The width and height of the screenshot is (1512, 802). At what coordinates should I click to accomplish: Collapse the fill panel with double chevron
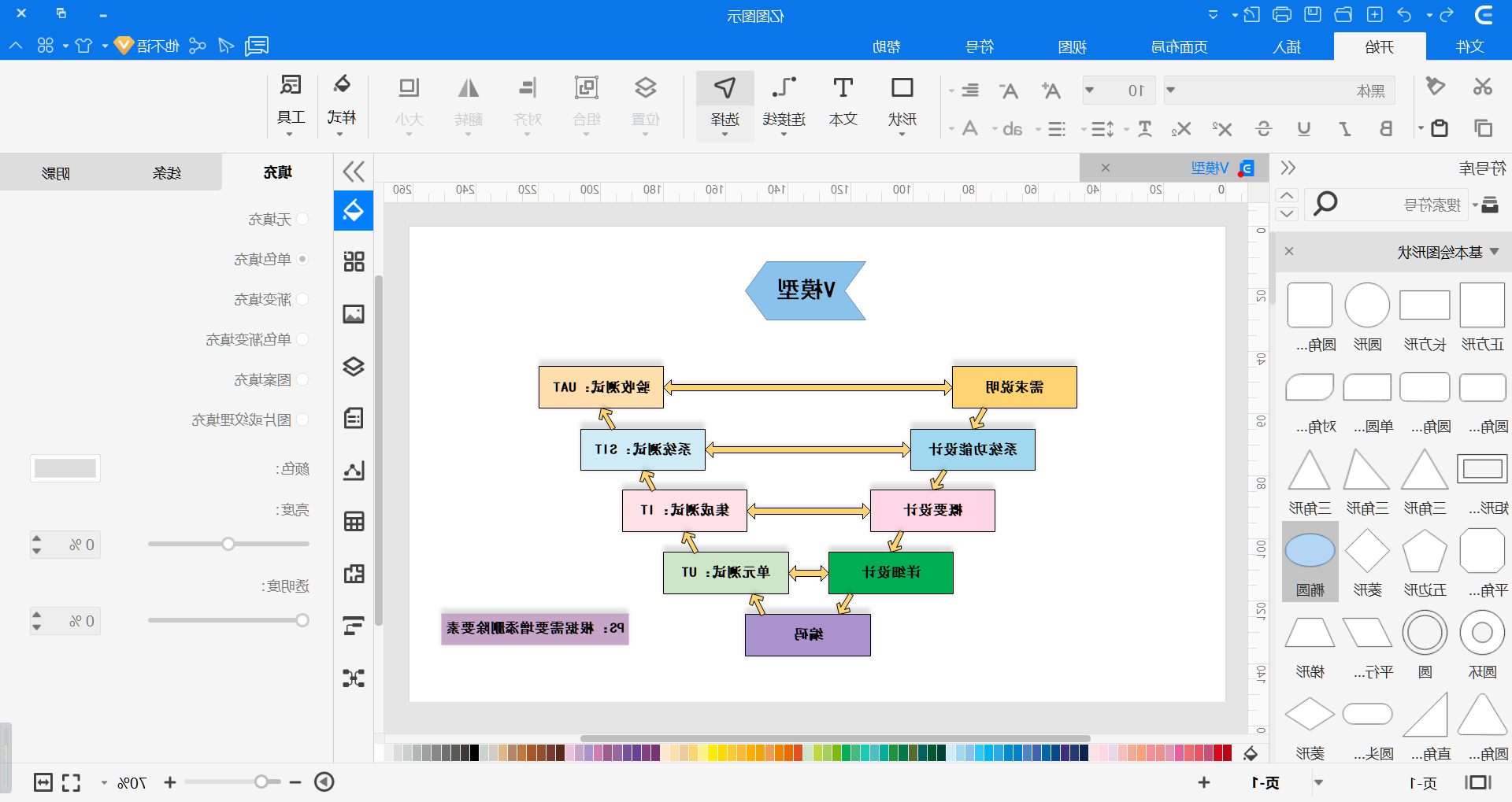pos(354,172)
